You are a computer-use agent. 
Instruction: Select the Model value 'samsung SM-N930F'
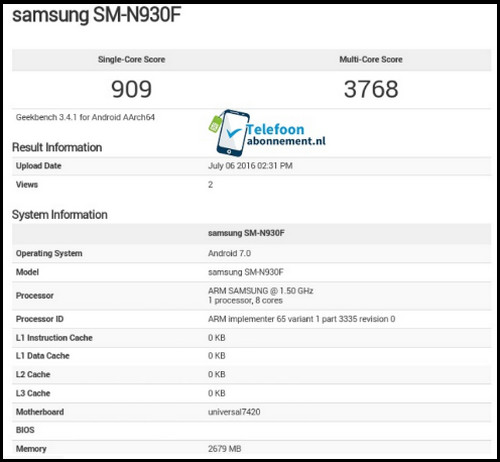click(x=246, y=272)
